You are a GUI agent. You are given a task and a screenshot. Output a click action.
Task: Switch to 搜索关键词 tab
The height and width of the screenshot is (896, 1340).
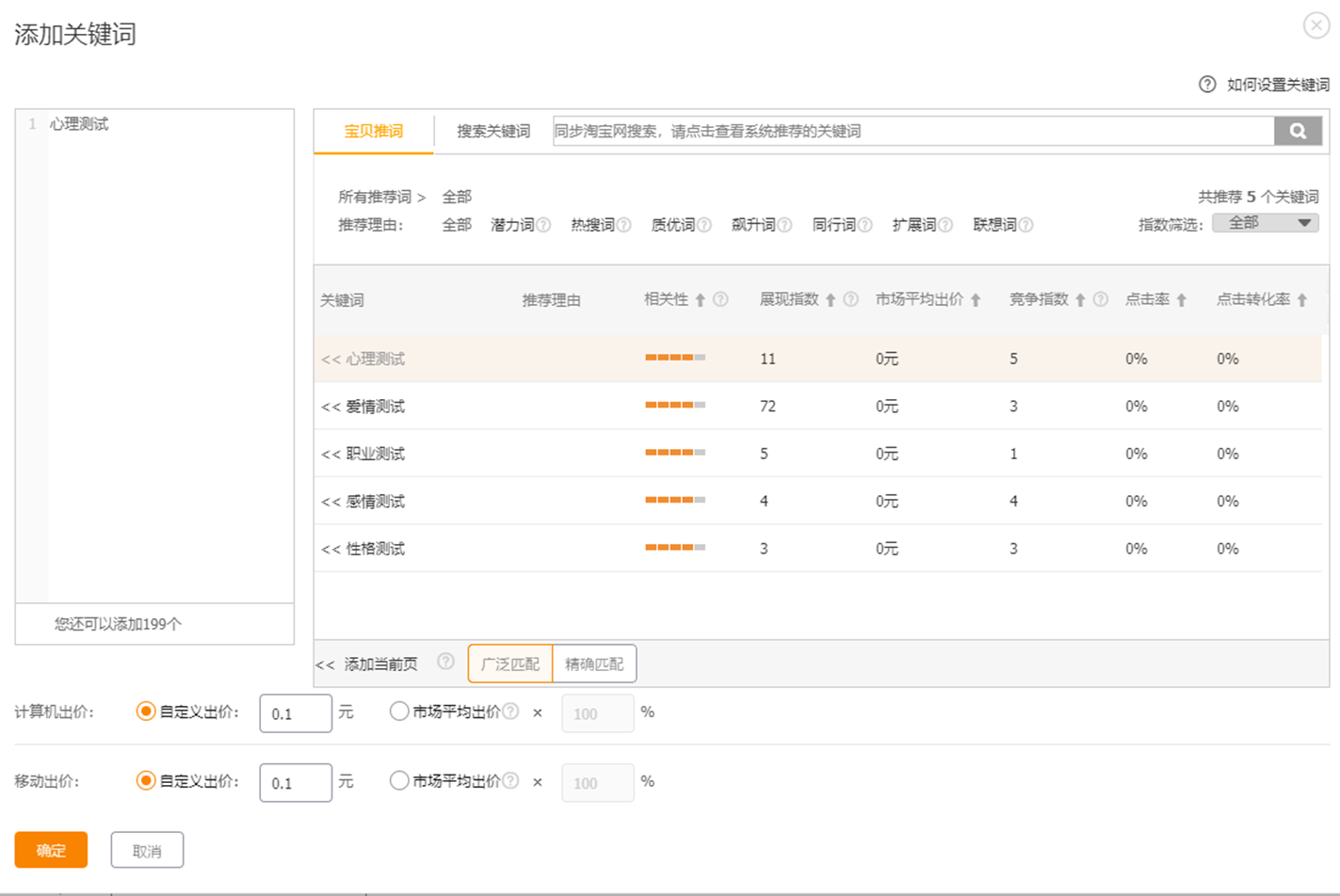point(493,131)
